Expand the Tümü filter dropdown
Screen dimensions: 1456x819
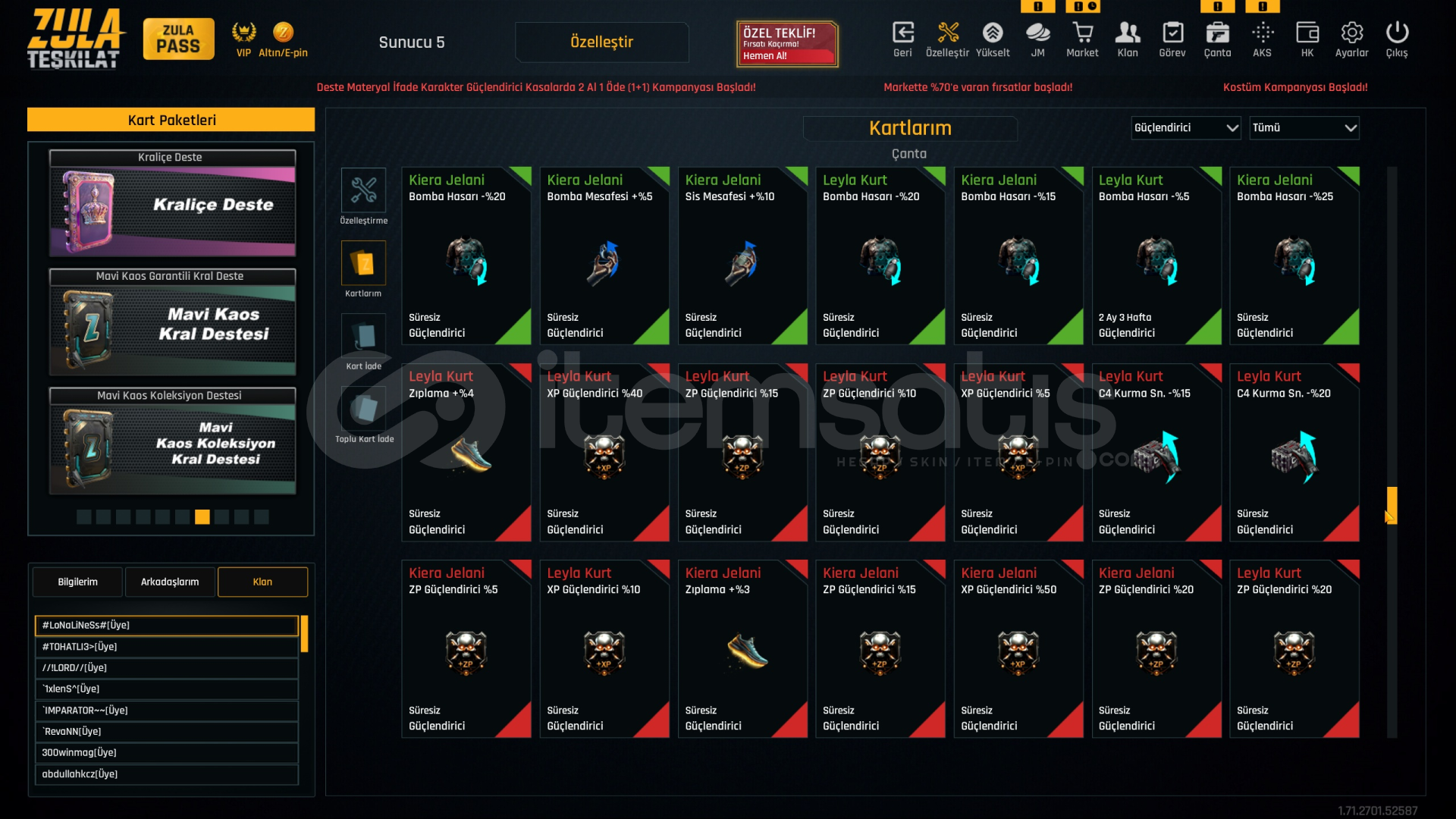[x=1304, y=127]
